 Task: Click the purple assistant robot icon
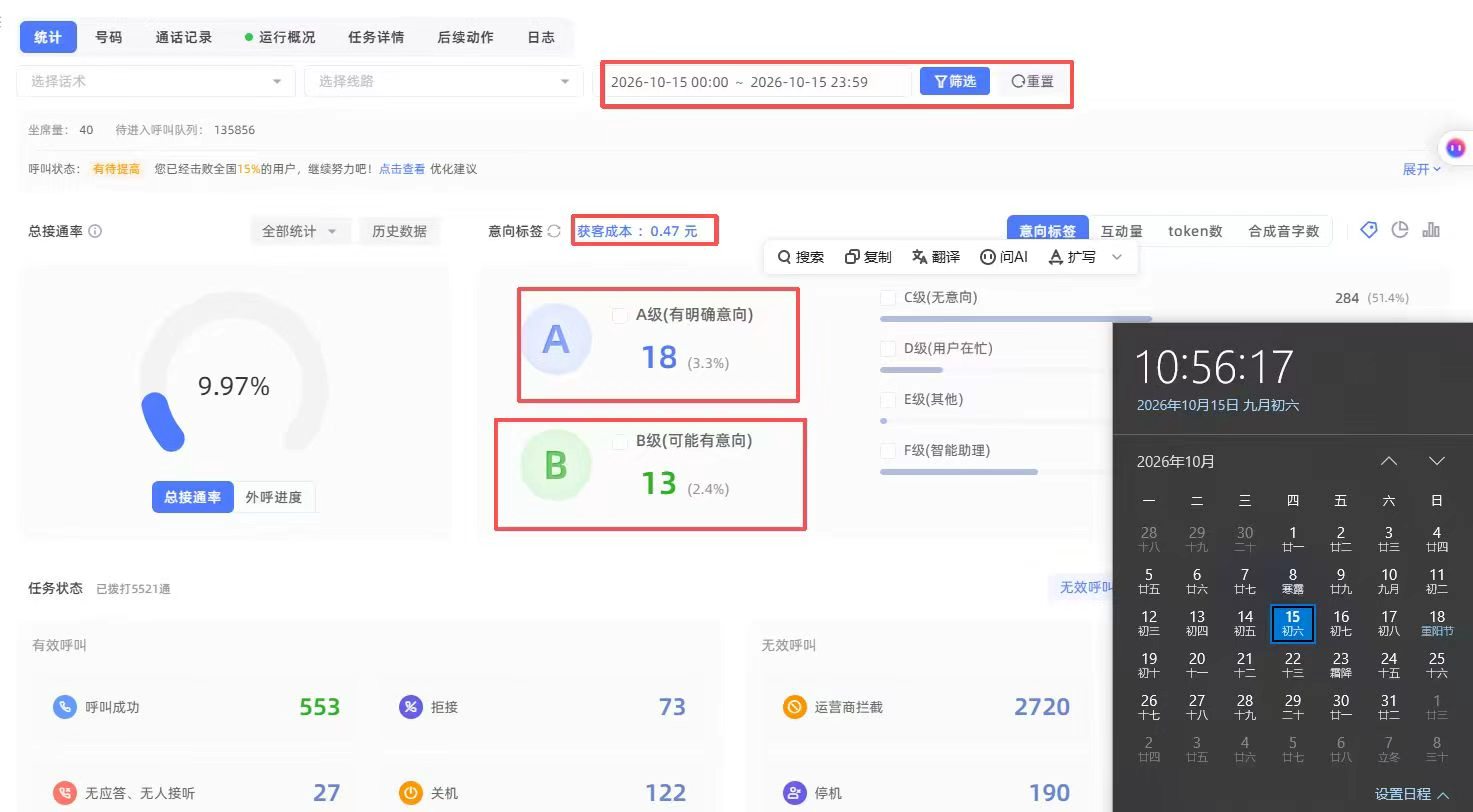click(x=1456, y=148)
